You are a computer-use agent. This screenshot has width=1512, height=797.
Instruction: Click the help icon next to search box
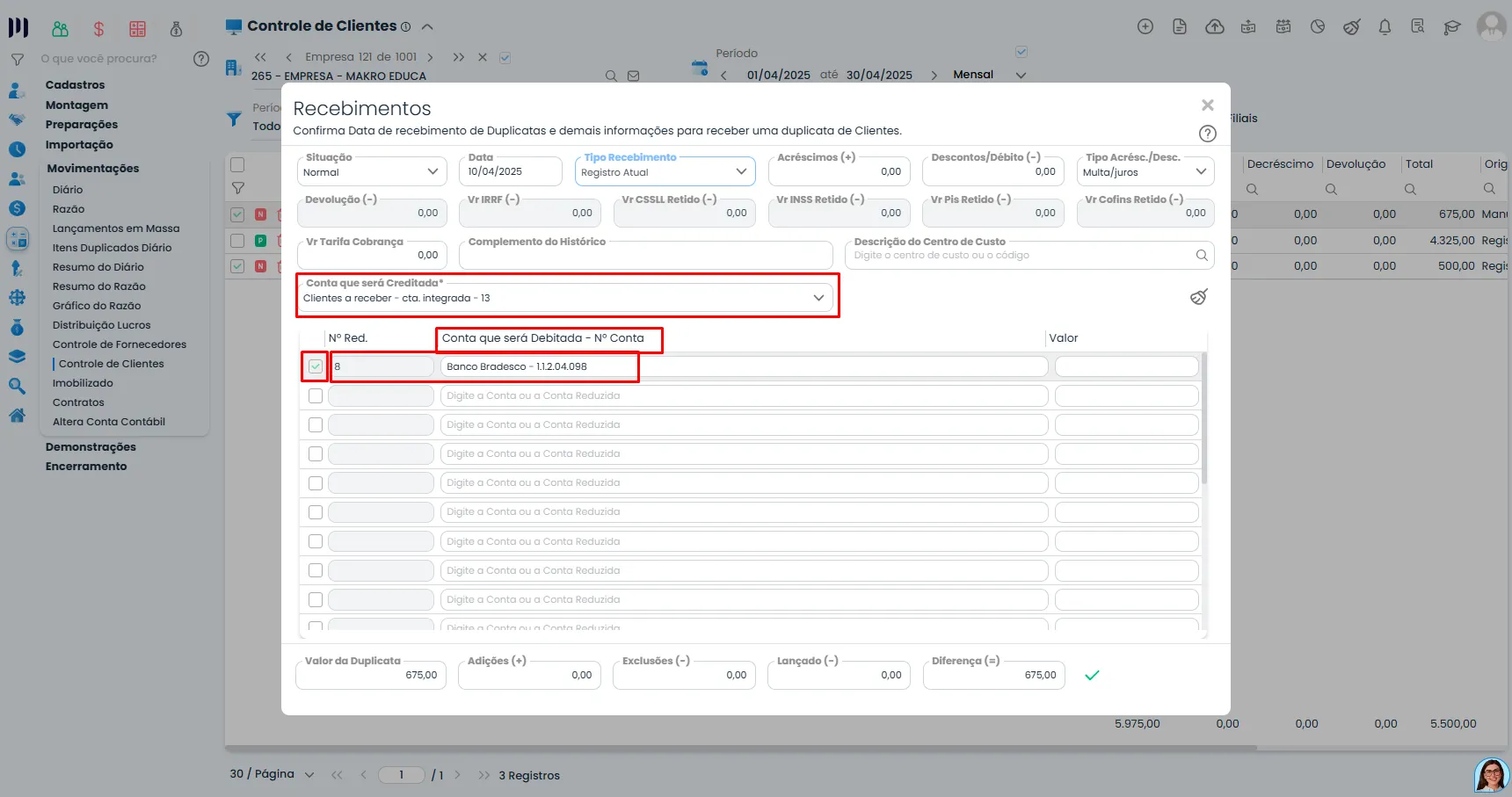click(201, 59)
